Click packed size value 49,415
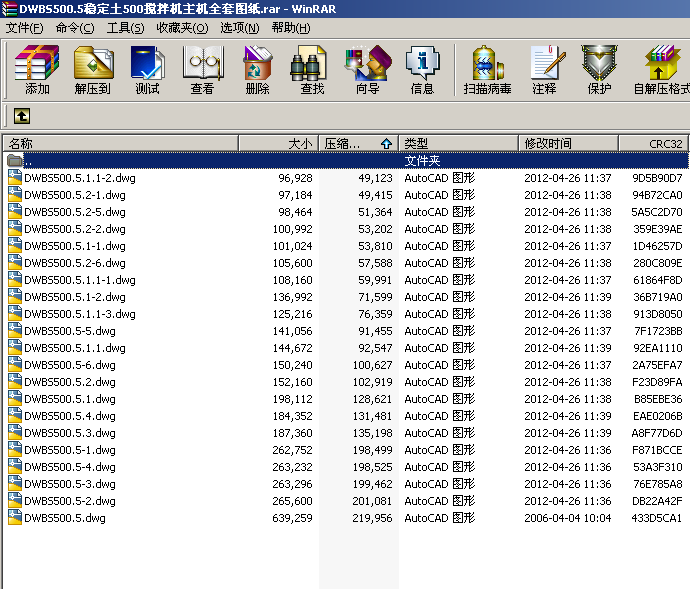The height and width of the screenshot is (589, 690). (x=375, y=195)
